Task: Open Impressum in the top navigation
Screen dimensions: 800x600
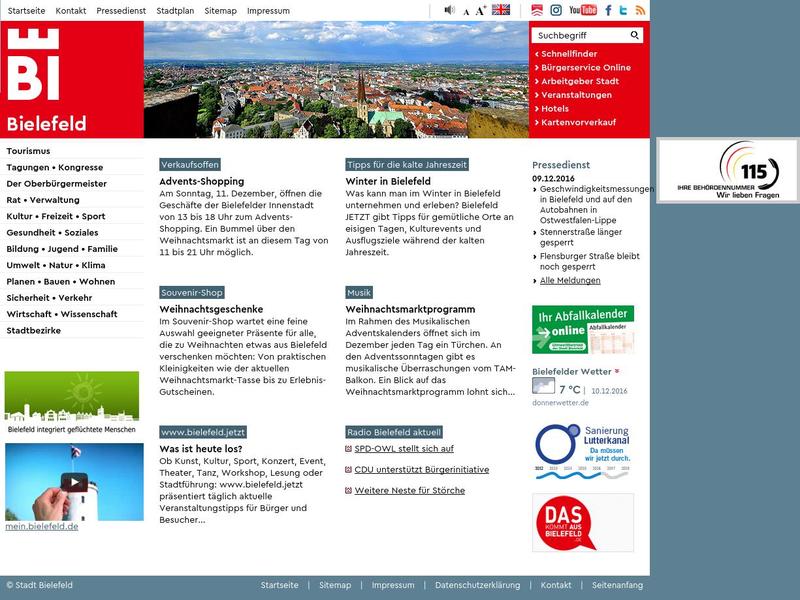Action: click(268, 11)
